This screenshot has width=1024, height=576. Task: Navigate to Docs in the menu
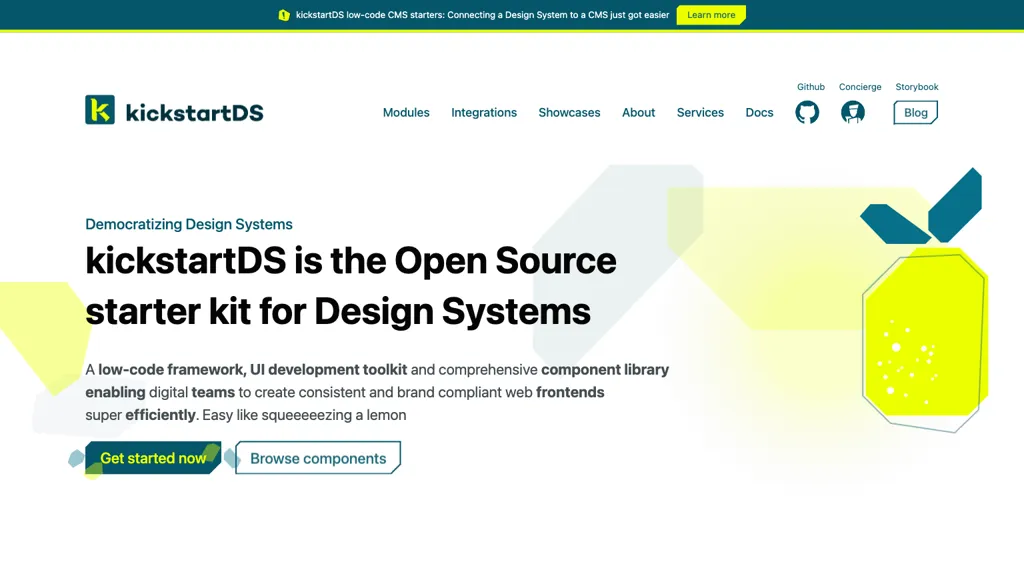[x=759, y=112]
